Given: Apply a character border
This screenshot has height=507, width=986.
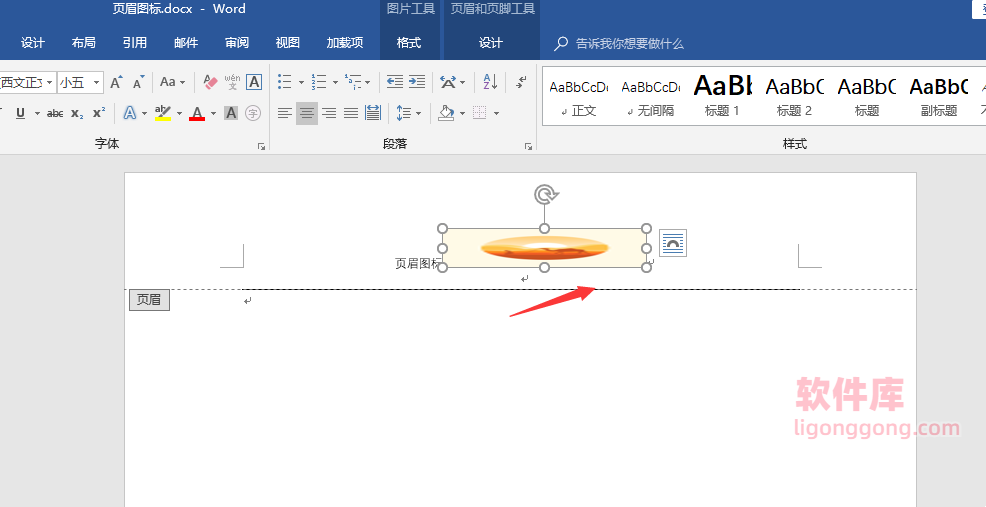Looking at the screenshot, I should tap(254, 82).
